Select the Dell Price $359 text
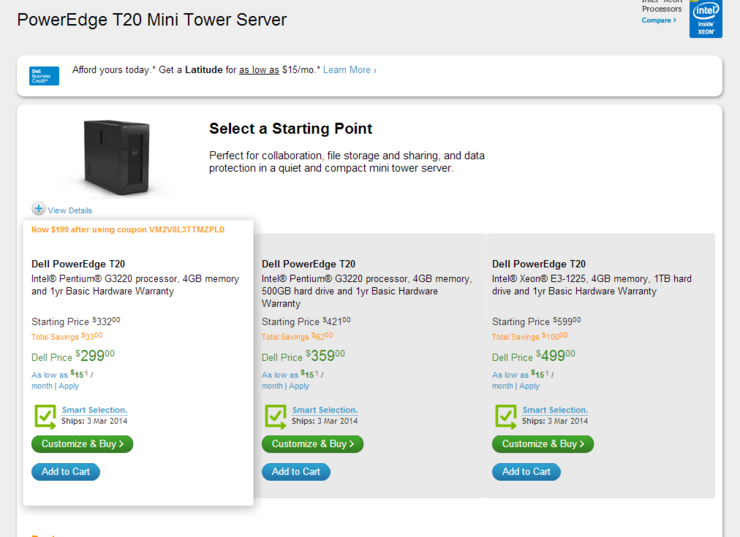This screenshot has width=740, height=537. point(303,356)
